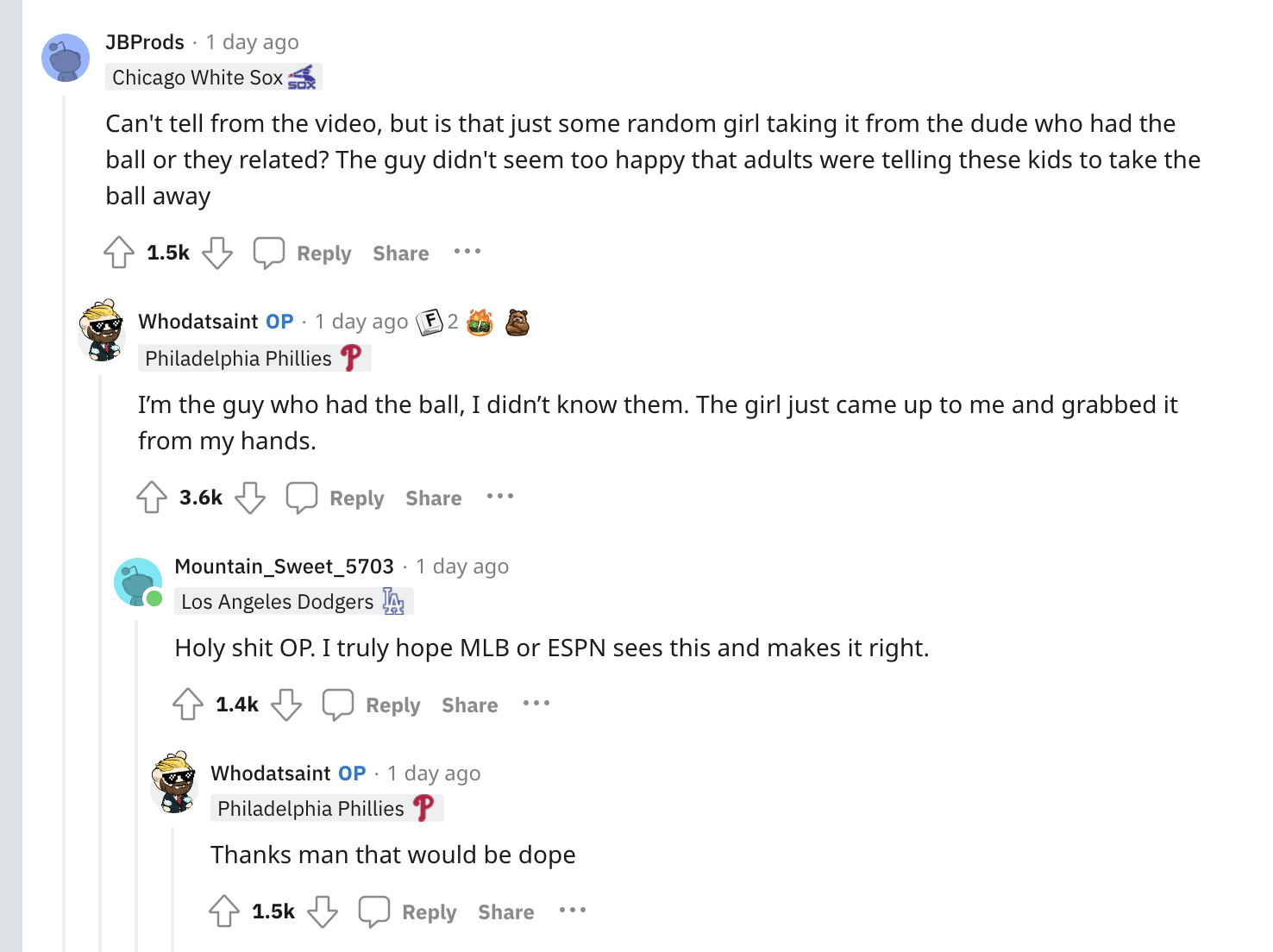This screenshot has height=952, width=1273.
Task: Upvote the 'Thanks man that would be dope' comment
Action: pos(224,911)
